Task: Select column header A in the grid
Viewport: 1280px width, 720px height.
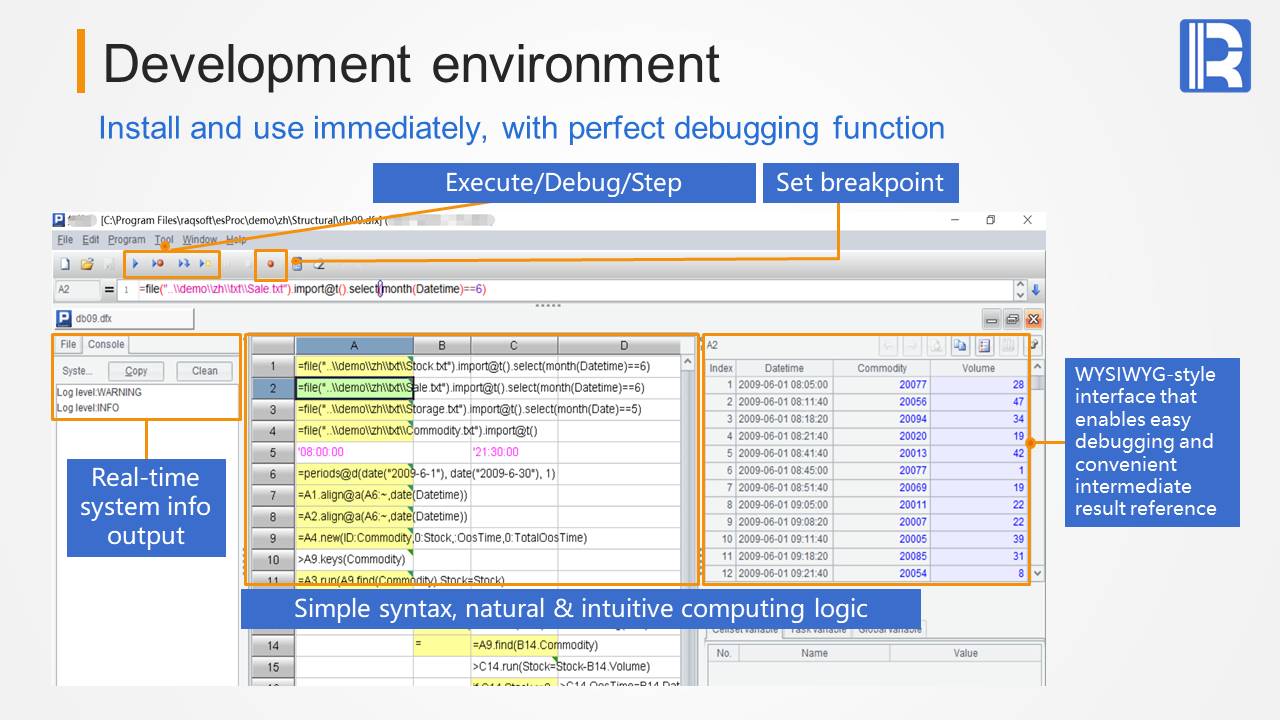Action: [x=353, y=345]
